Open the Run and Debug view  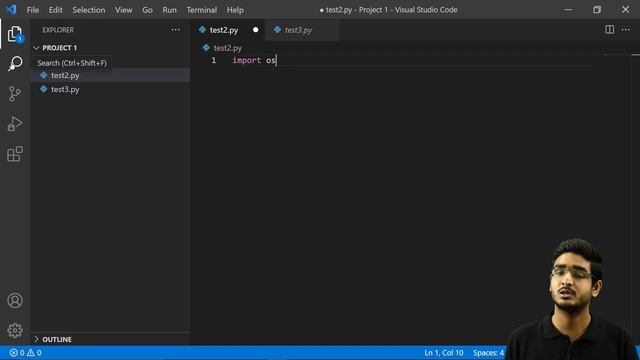click(15, 124)
